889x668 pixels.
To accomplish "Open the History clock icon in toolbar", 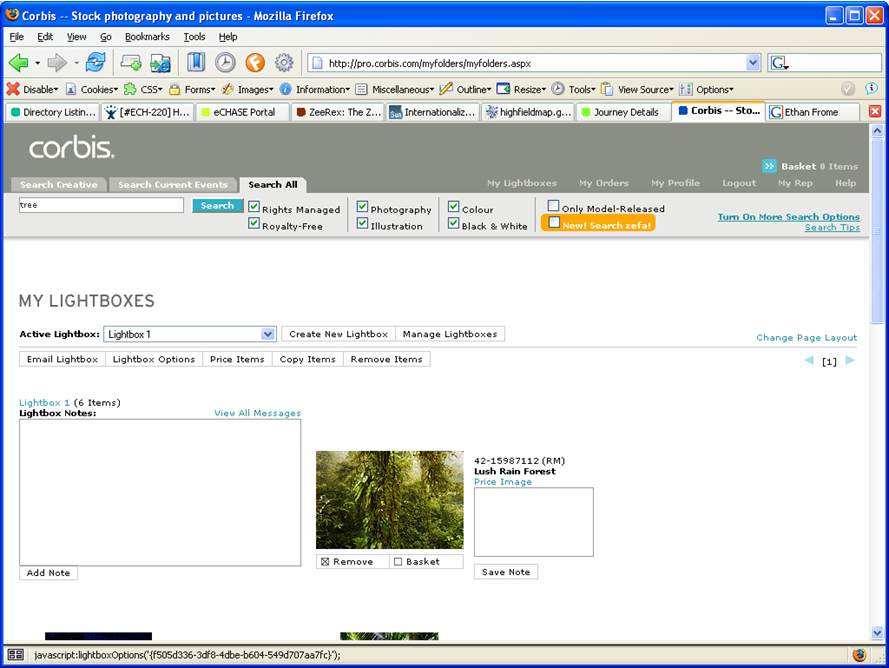I will [225, 62].
